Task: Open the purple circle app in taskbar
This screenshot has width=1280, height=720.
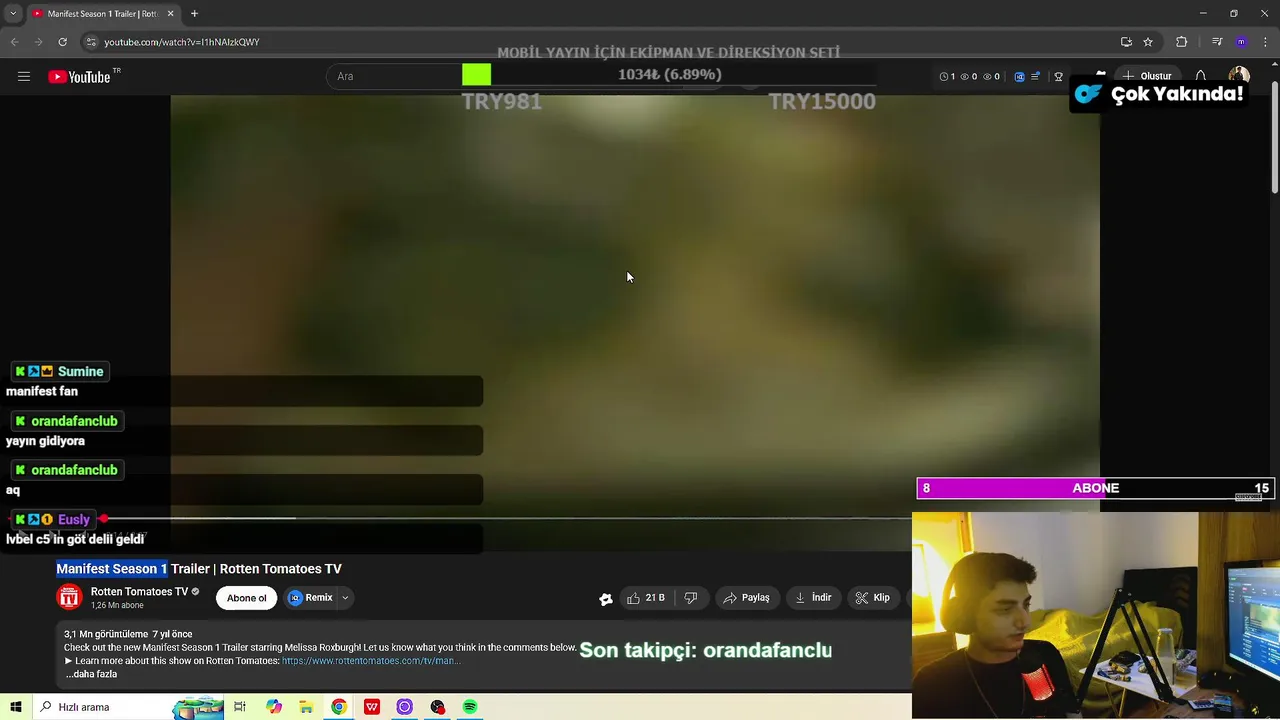Action: click(x=404, y=707)
